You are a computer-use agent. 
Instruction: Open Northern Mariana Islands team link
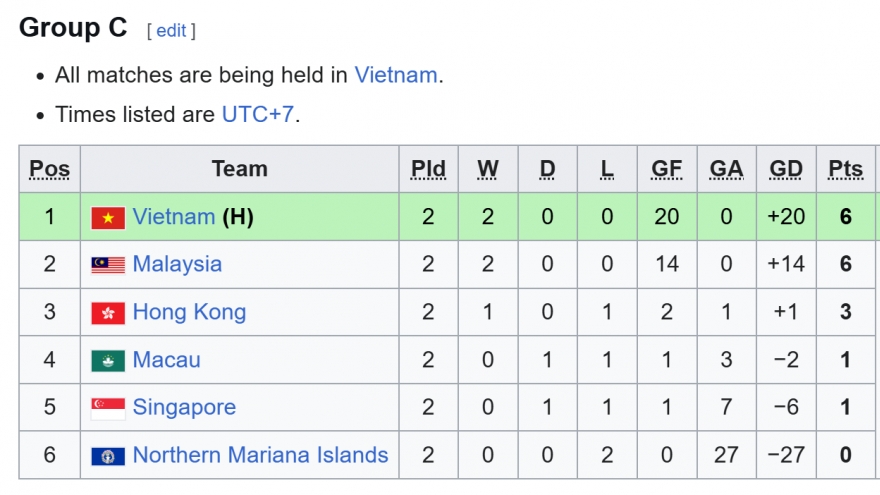point(260,456)
